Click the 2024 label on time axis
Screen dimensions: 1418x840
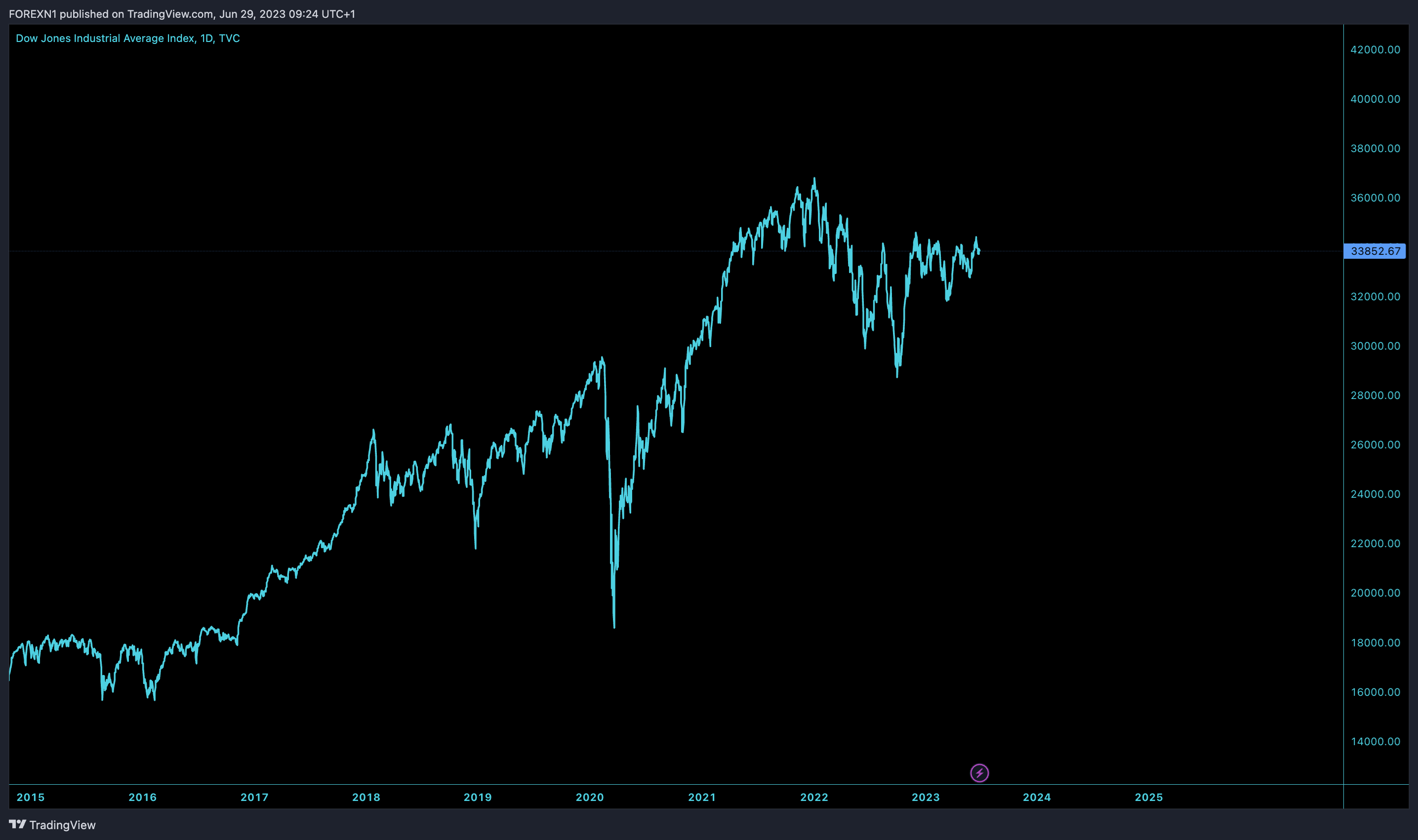pos(1037,797)
